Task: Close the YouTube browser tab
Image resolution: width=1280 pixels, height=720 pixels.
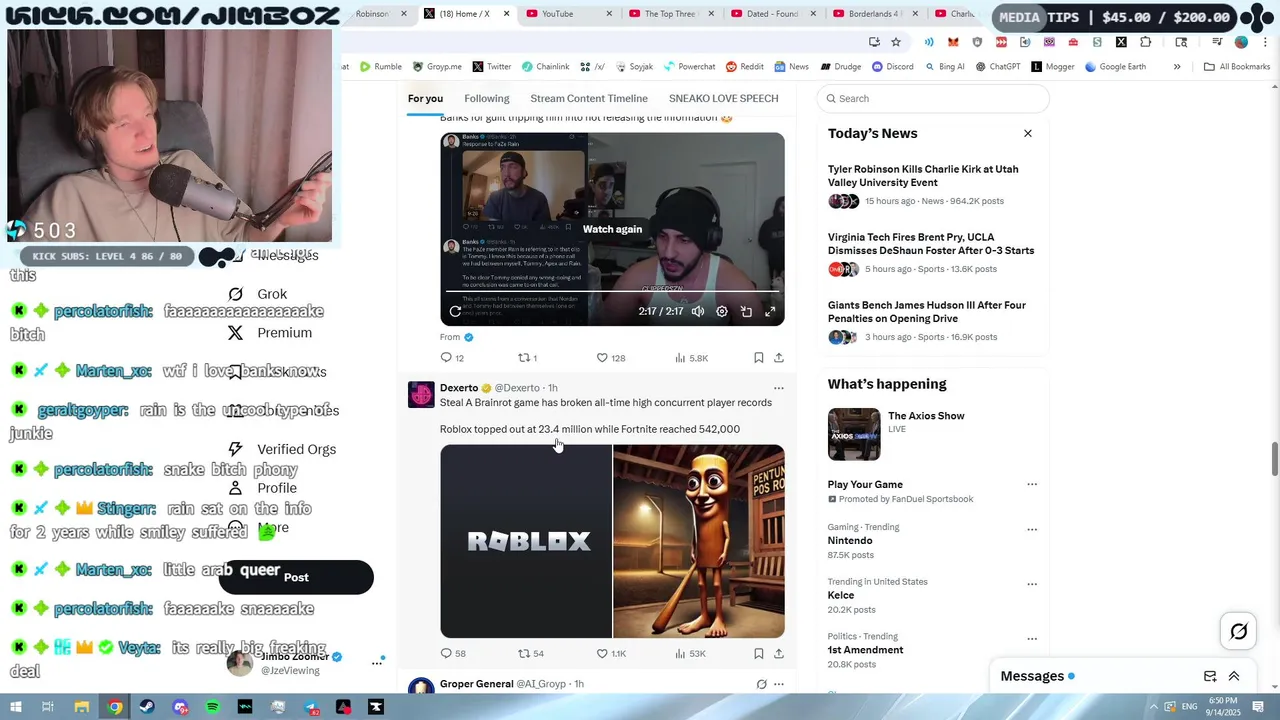Action: coord(609,14)
